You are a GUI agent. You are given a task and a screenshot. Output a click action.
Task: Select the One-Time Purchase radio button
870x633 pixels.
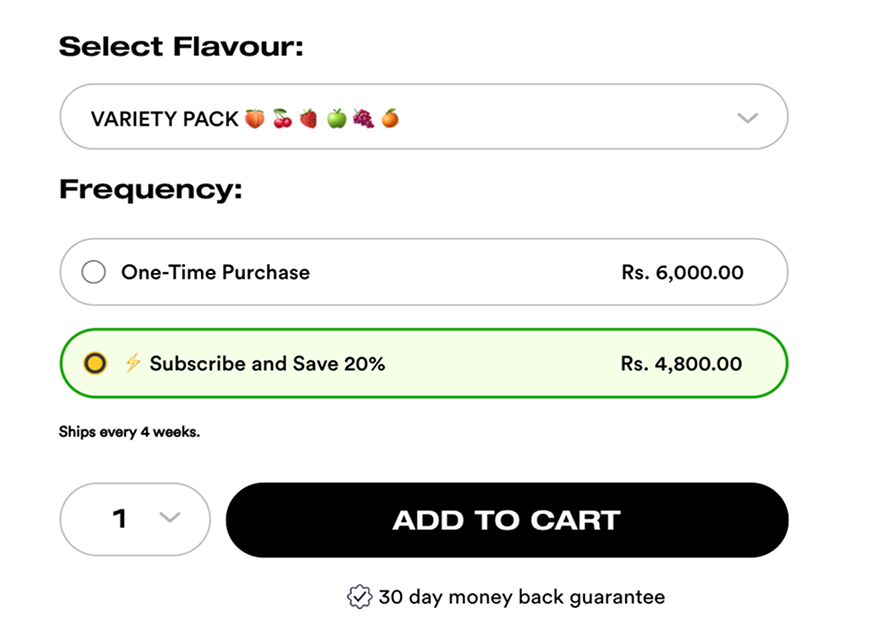pos(94,272)
